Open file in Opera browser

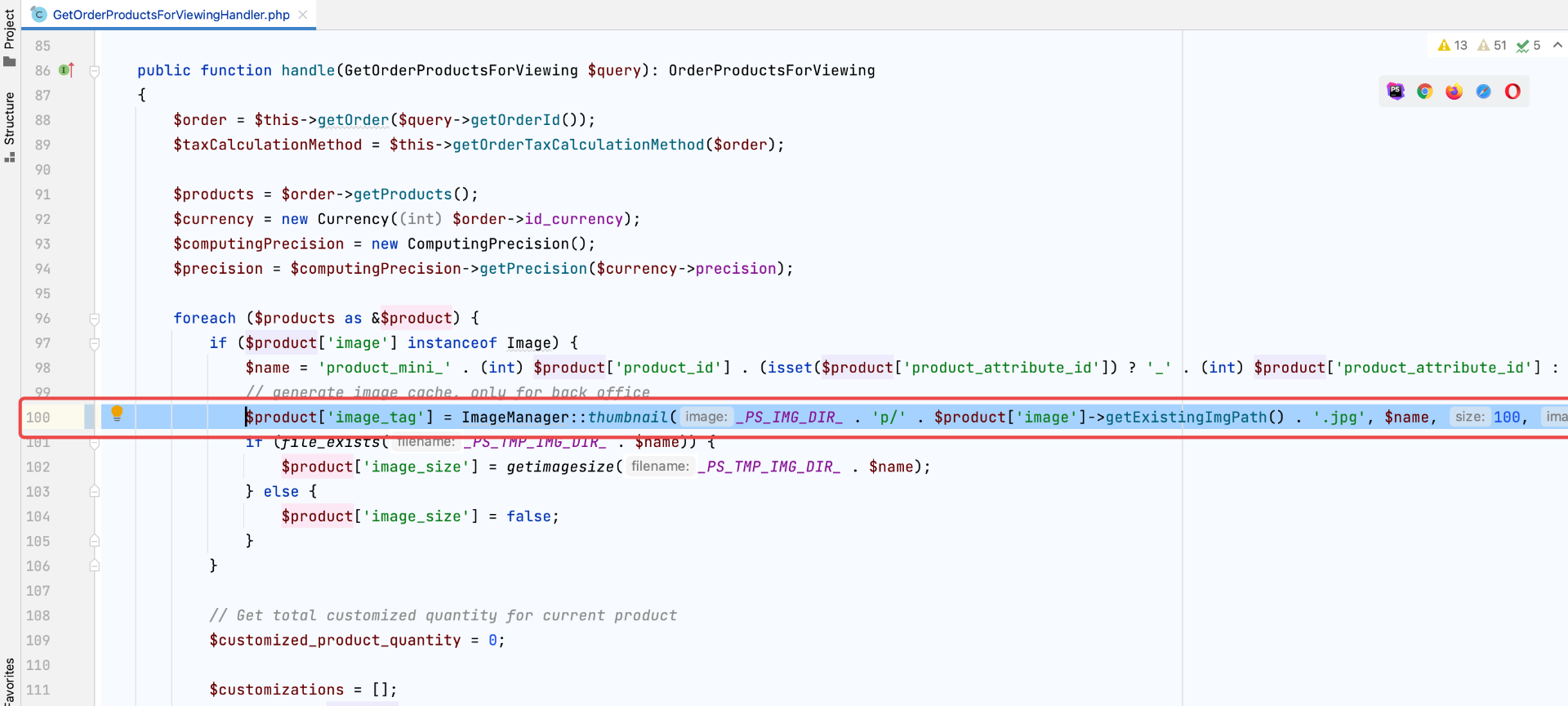[1513, 92]
